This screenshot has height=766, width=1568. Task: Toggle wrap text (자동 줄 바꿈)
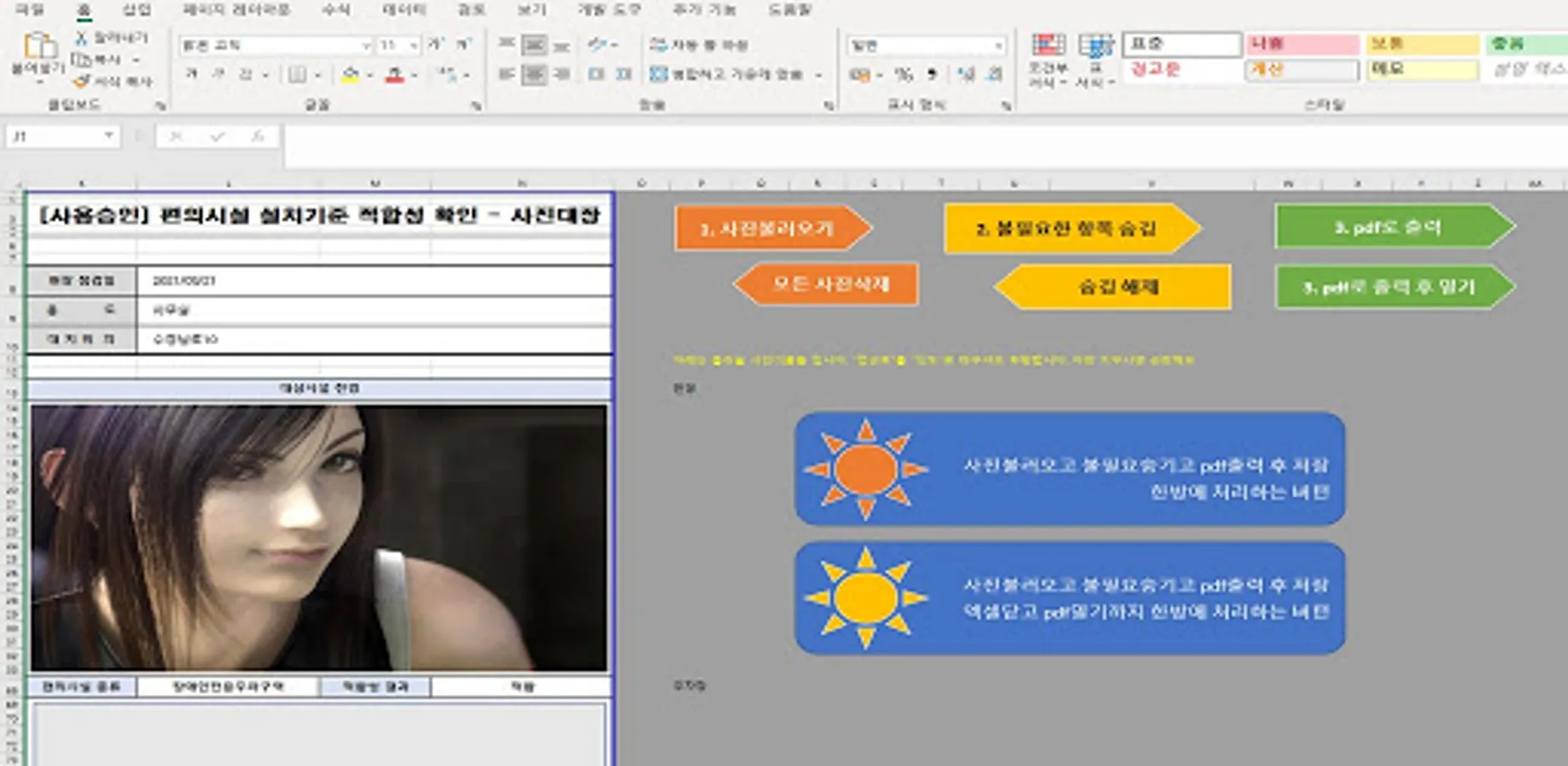[x=698, y=44]
